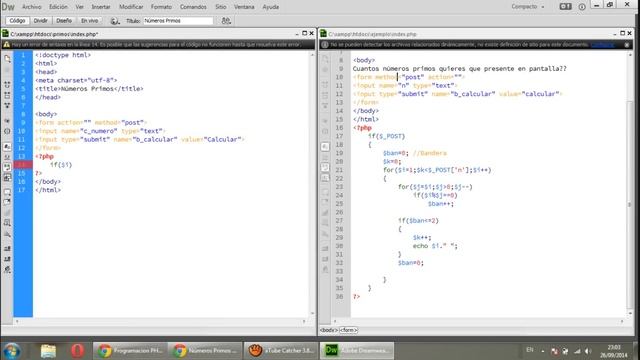Switch to aTube Catcher taskbar window
The image size is (640, 360).
(x=281, y=351)
